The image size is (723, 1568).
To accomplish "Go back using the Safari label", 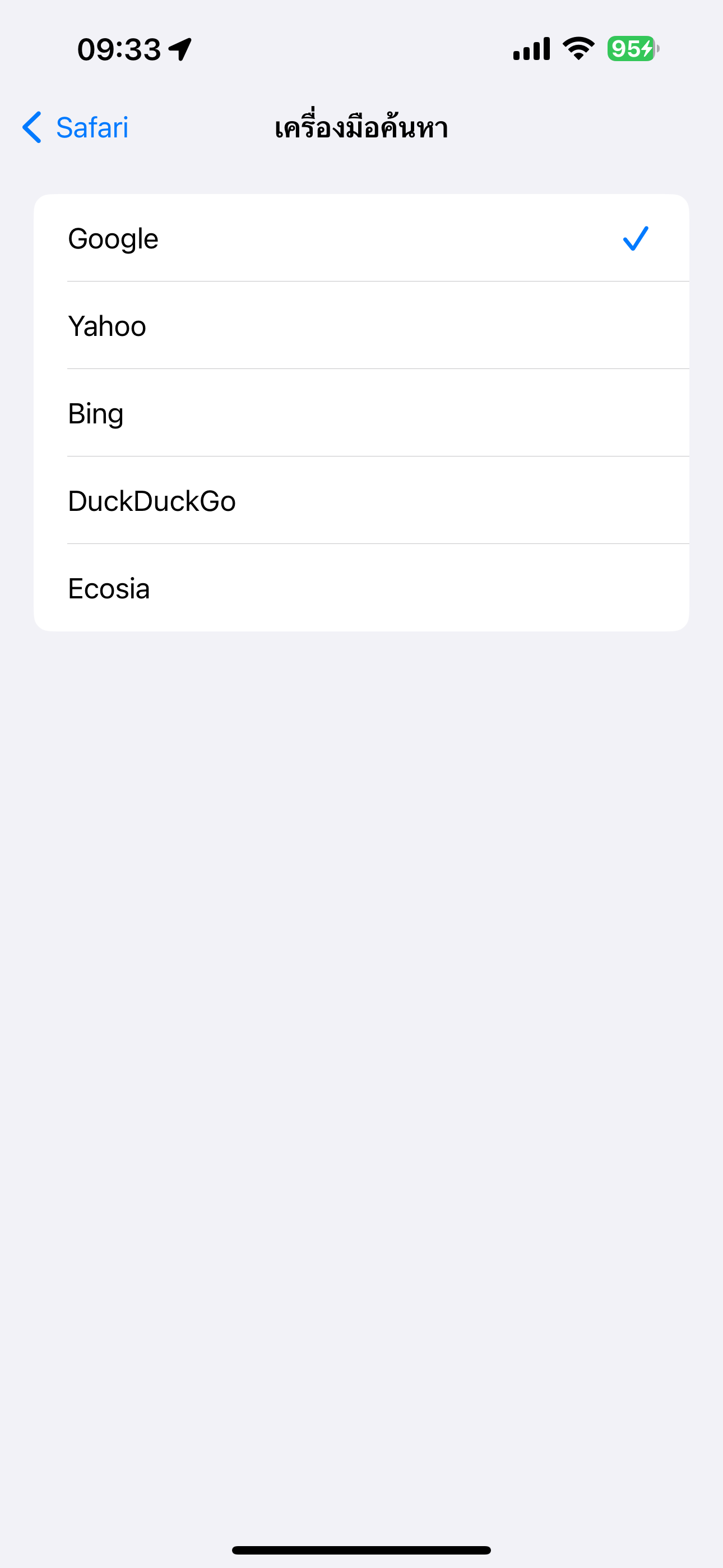I will pyautogui.click(x=92, y=128).
